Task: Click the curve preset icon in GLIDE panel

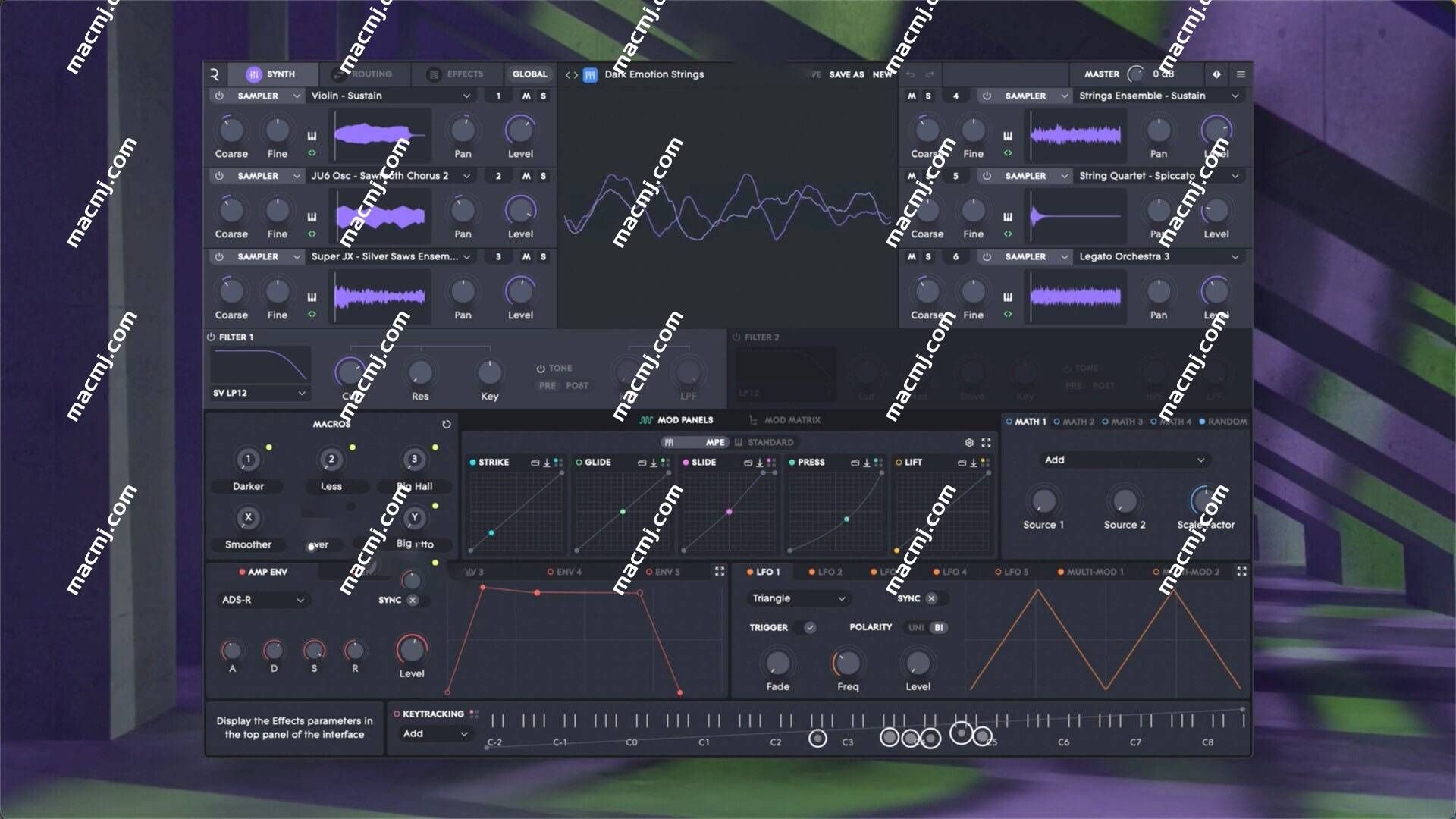Action: pos(642,463)
